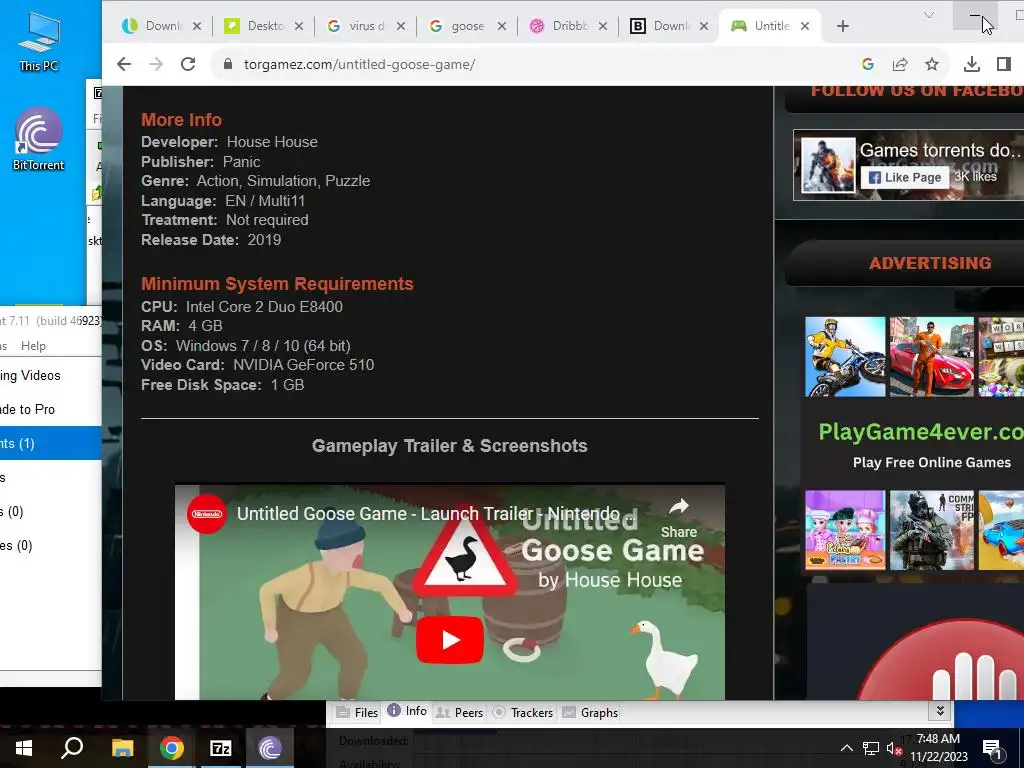Switch to the Dribbb tab
1024x768 pixels.
pyautogui.click(x=567, y=26)
